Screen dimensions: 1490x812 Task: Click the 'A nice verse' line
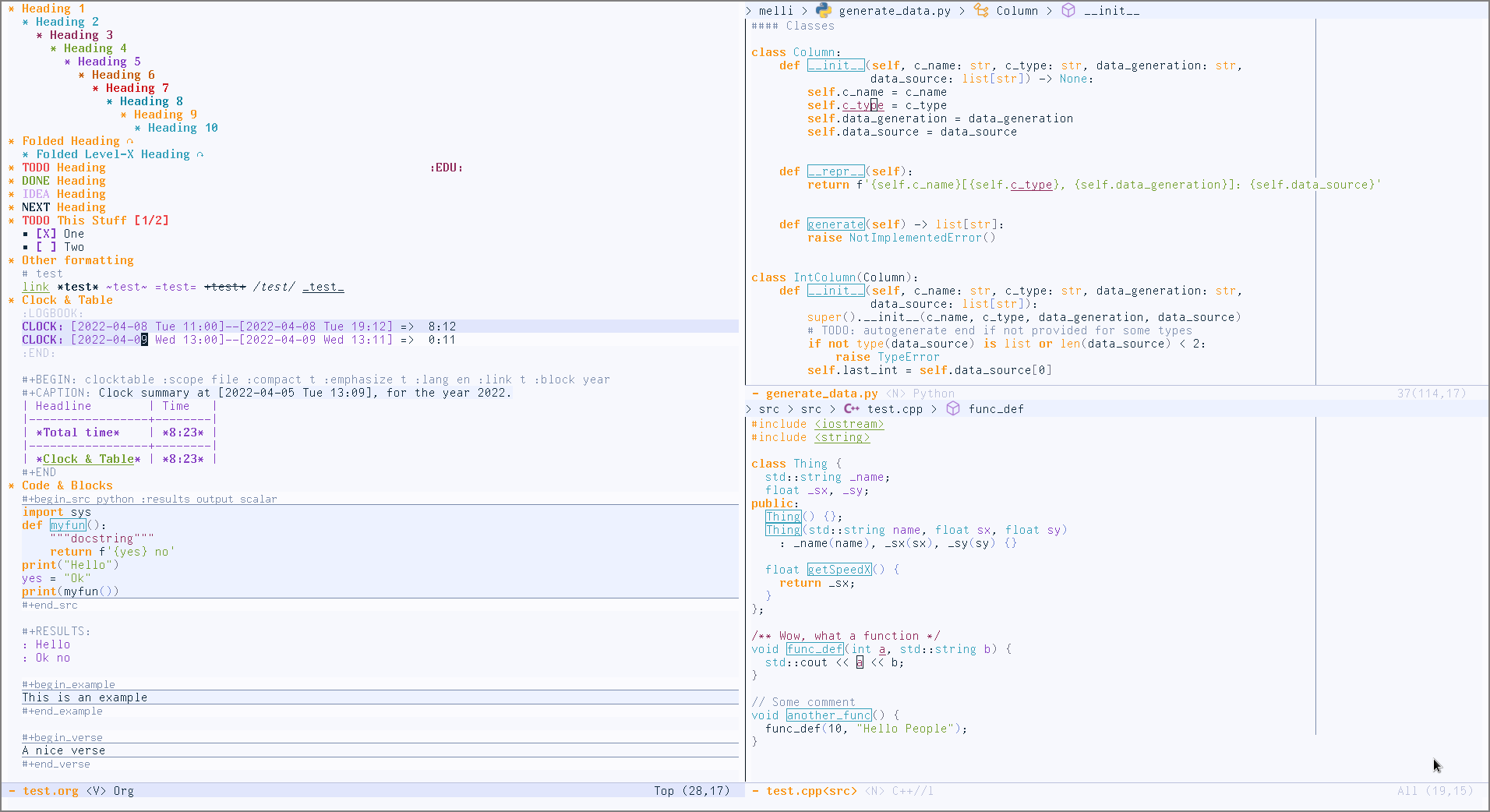click(x=64, y=750)
